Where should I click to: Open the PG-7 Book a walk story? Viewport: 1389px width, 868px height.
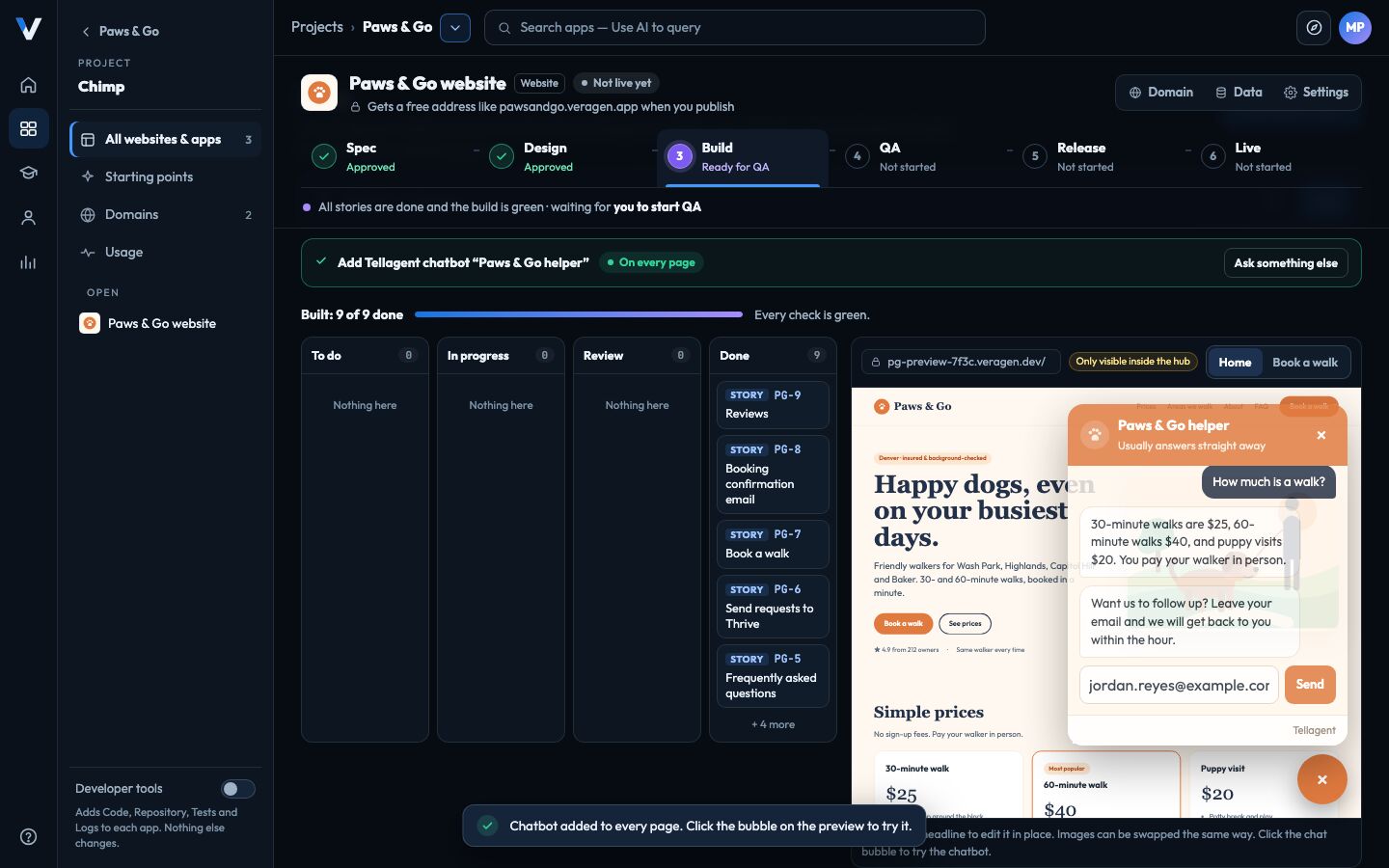click(x=773, y=544)
